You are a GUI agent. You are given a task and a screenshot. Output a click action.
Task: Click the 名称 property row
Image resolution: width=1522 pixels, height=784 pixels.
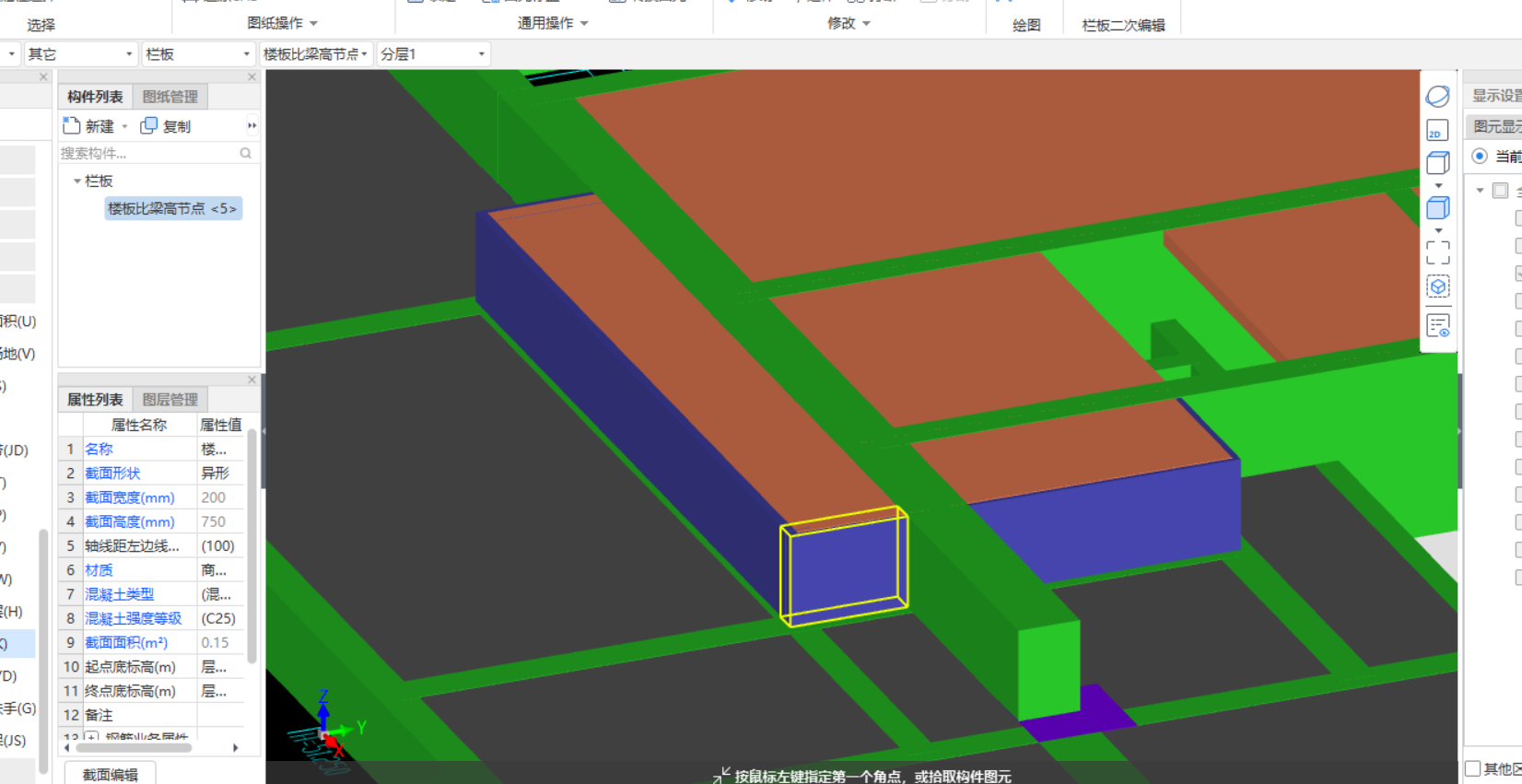(x=153, y=449)
